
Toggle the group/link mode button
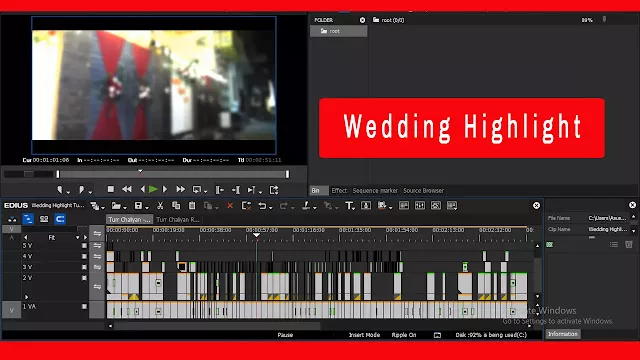tap(44, 219)
